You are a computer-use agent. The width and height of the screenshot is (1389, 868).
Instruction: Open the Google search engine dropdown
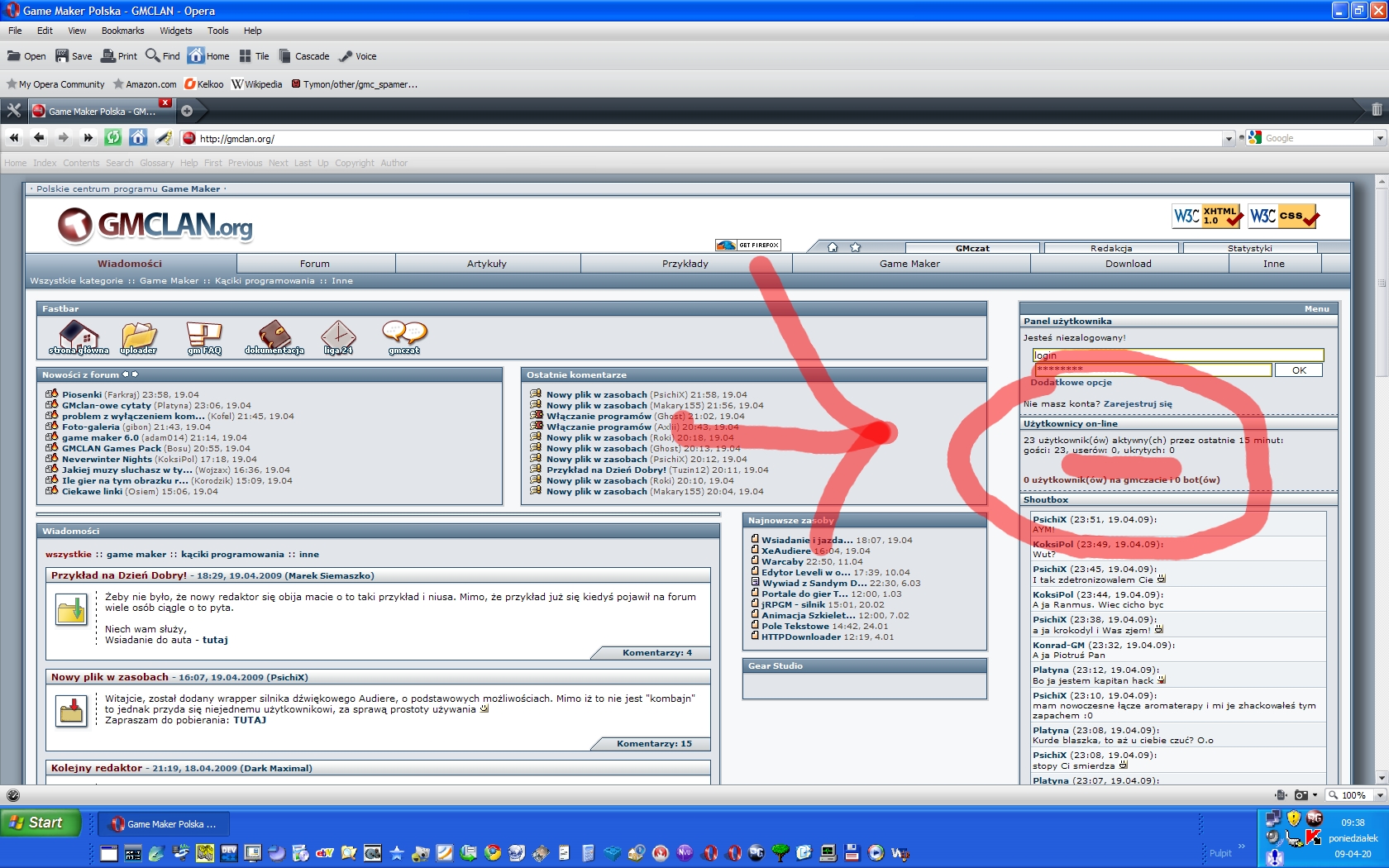[1379, 139]
